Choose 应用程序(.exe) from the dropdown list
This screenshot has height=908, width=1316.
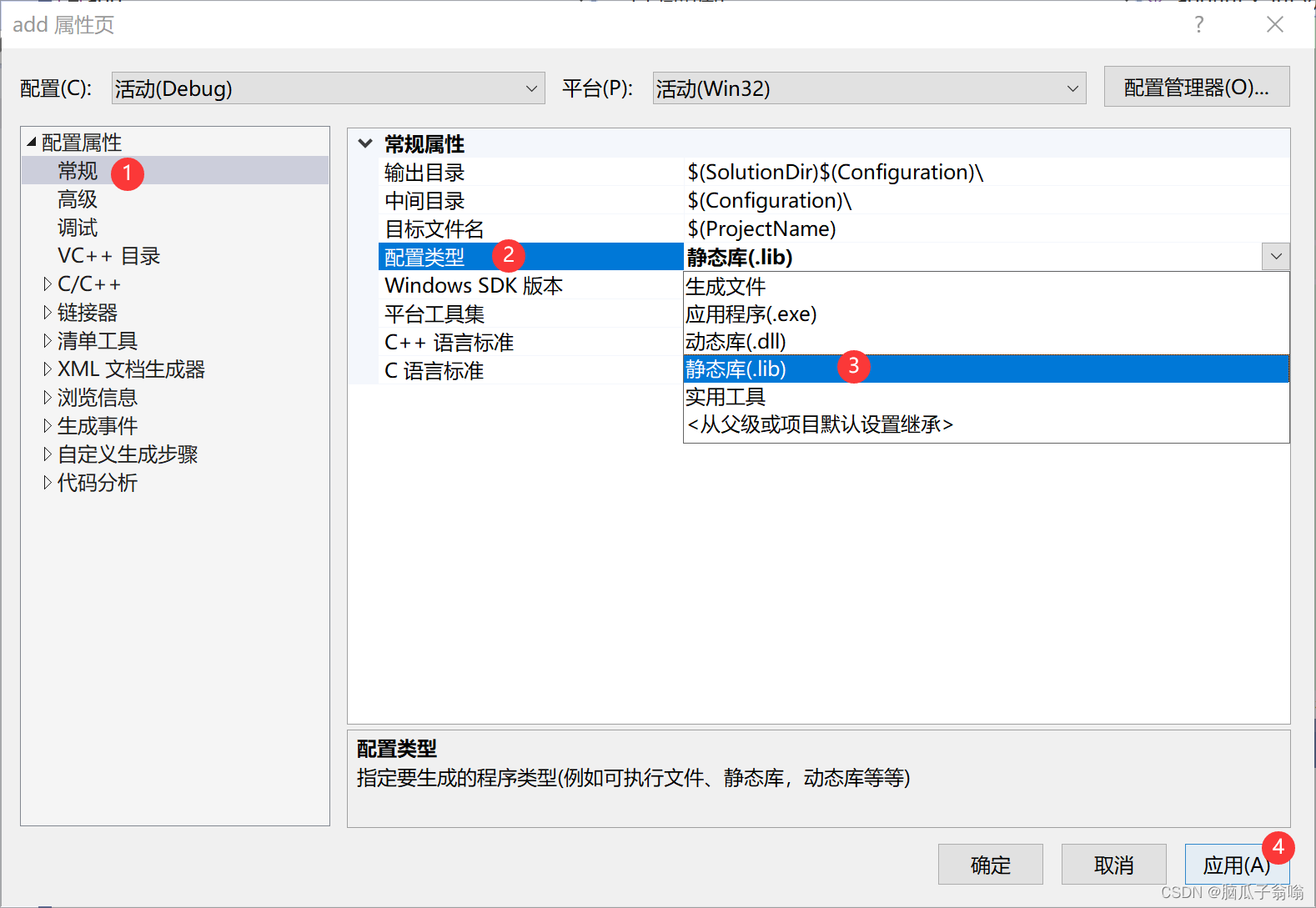(x=987, y=314)
